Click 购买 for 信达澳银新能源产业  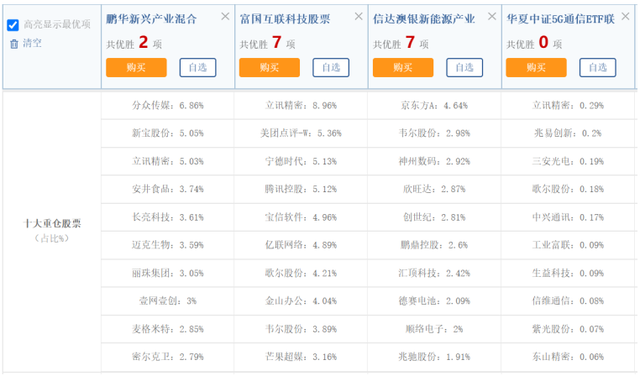click(403, 67)
